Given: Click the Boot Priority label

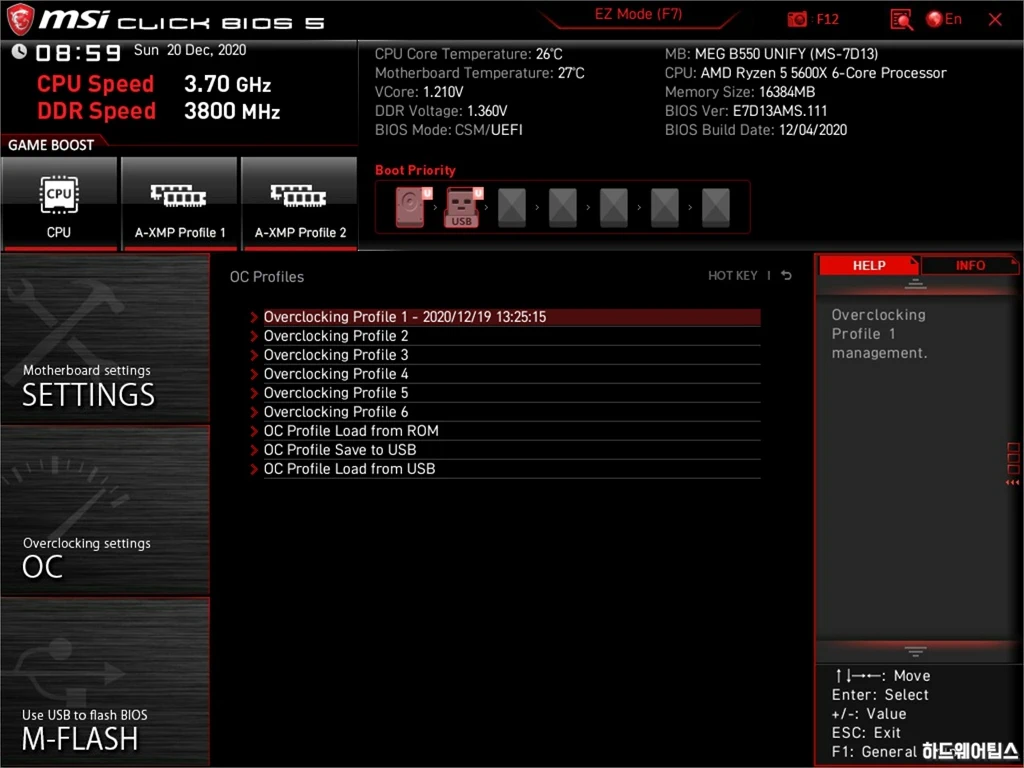Looking at the screenshot, I should [x=415, y=170].
